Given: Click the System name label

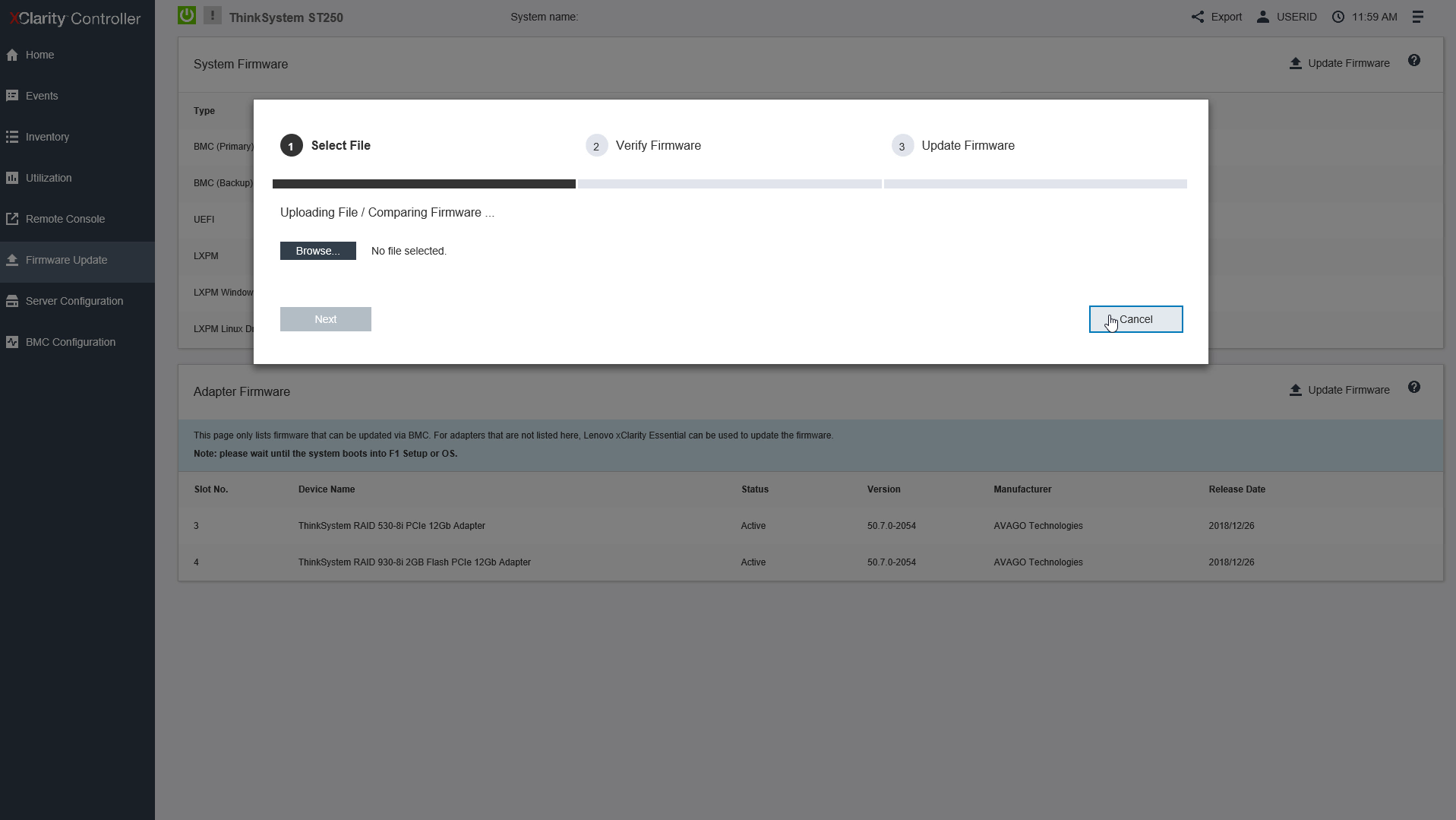Looking at the screenshot, I should click(545, 17).
